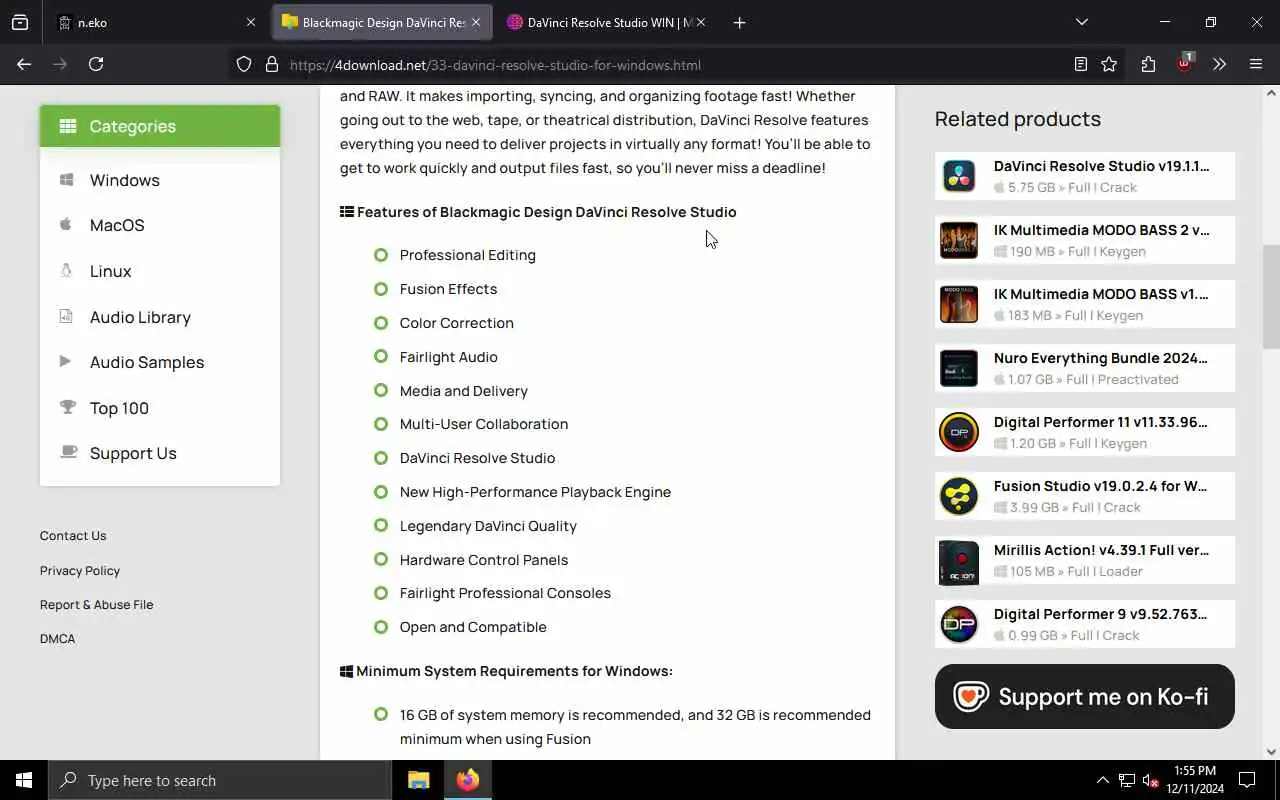This screenshot has height=800, width=1280.
Task: Open the list all tabs dropdown arrow
Action: click(x=1081, y=22)
